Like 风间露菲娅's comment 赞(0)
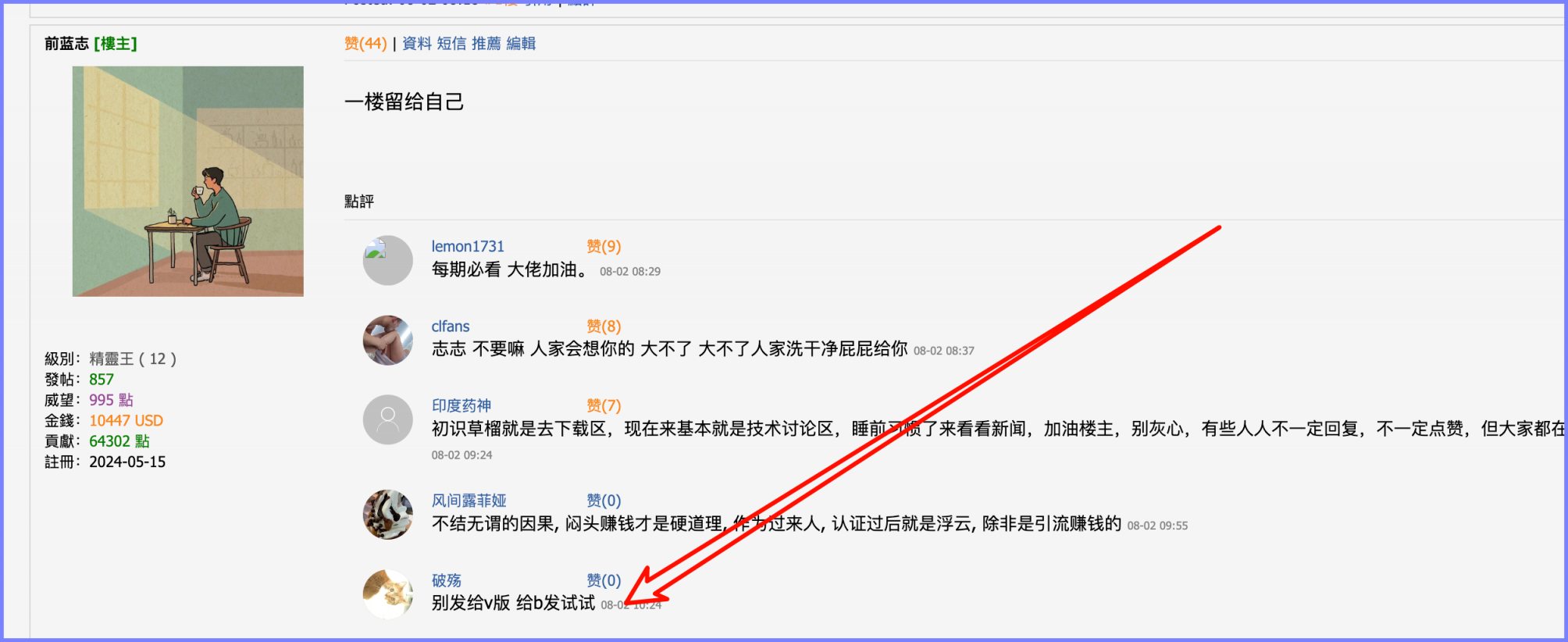This screenshot has height=642, width=1568. tap(604, 501)
